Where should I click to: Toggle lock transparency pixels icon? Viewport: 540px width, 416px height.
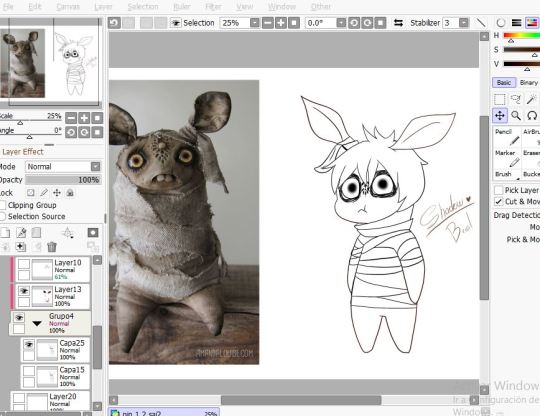(x=31, y=193)
